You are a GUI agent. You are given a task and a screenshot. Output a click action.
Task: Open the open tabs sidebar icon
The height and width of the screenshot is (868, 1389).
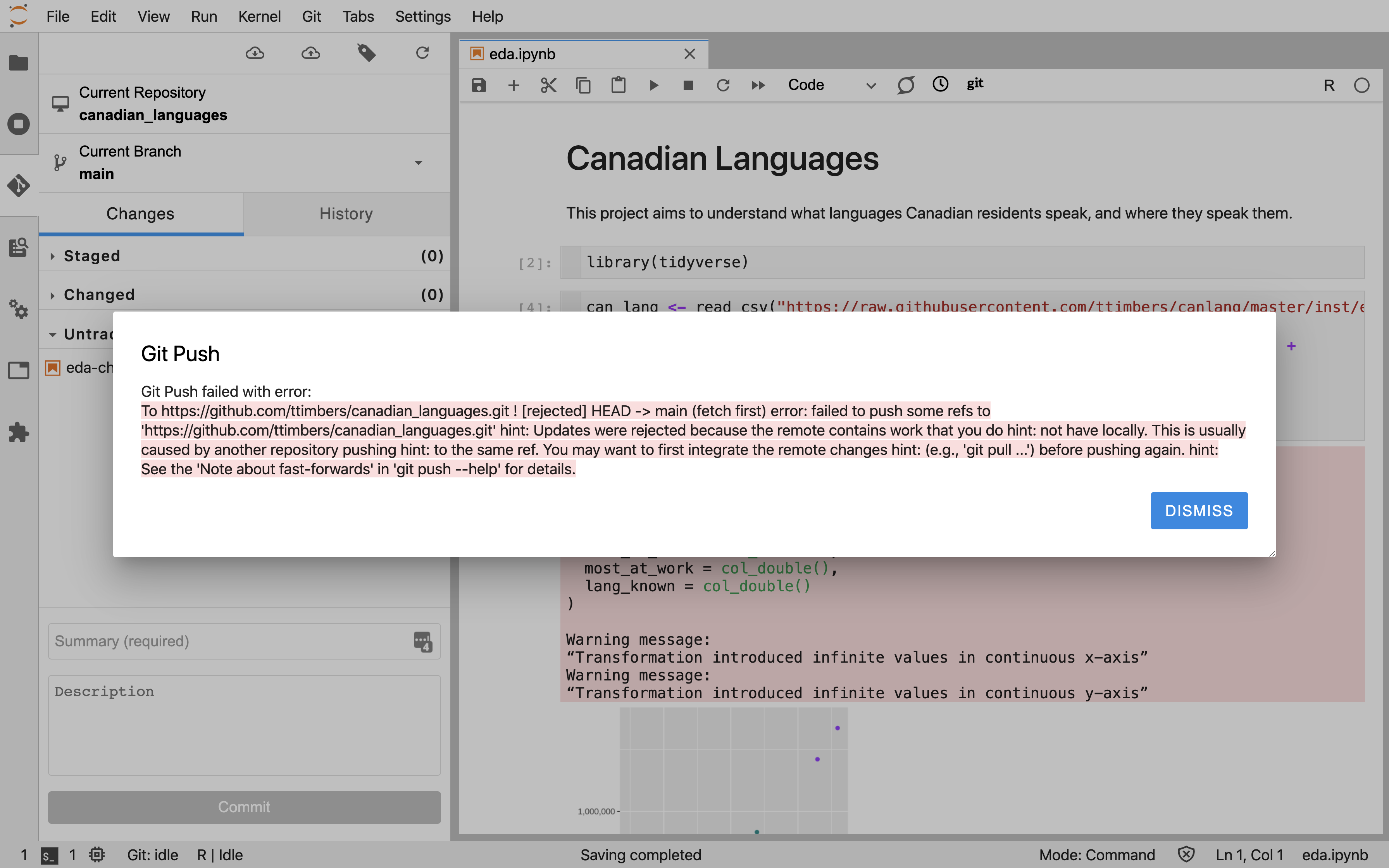click(x=18, y=370)
